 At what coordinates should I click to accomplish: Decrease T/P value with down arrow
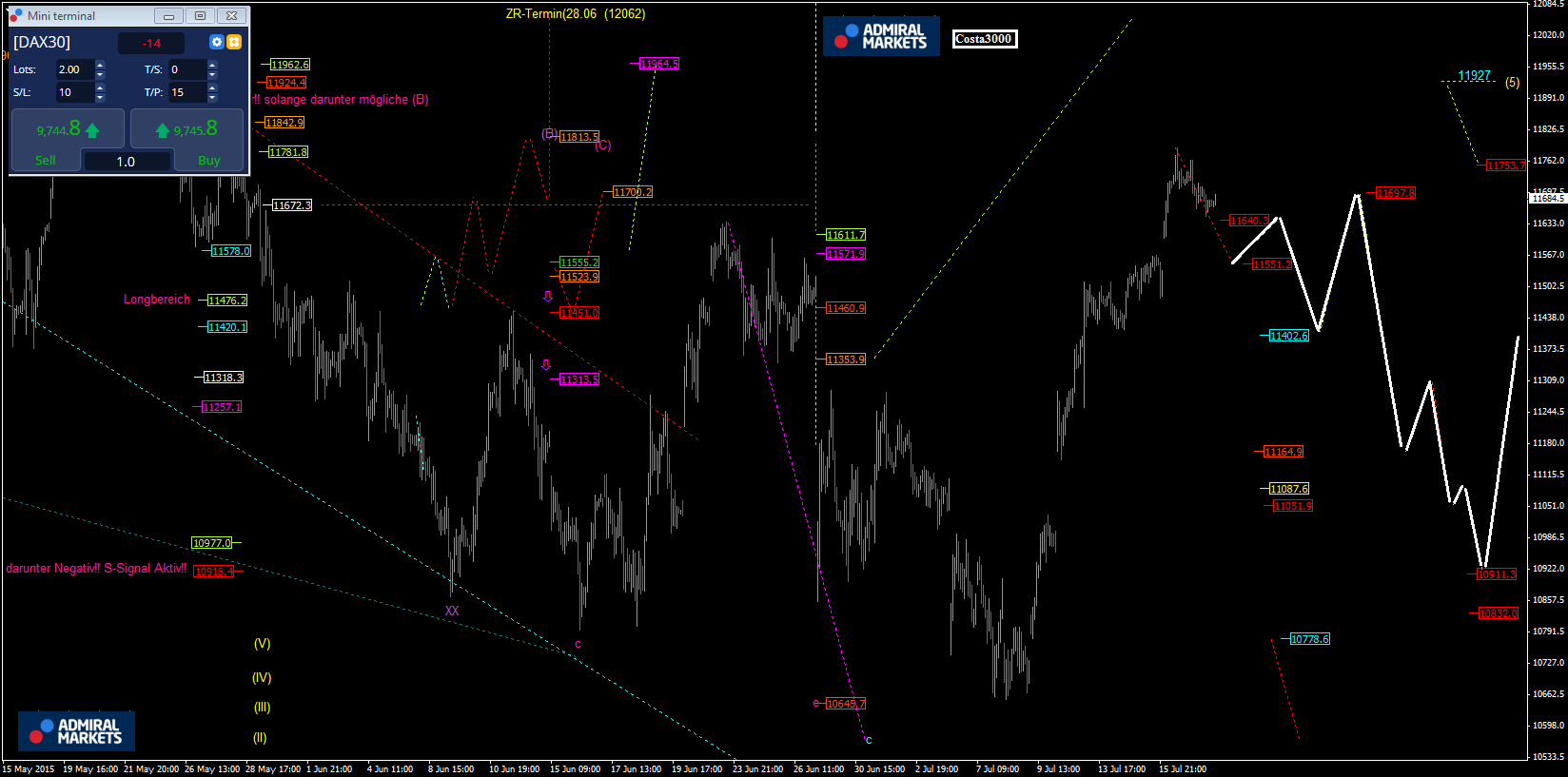click(212, 97)
